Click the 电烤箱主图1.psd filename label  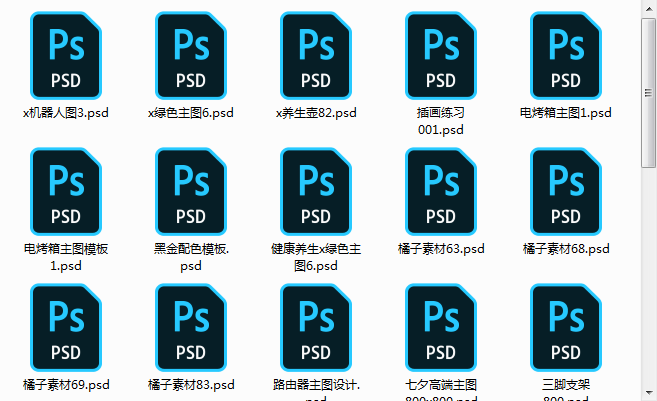[x=566, y=113]
